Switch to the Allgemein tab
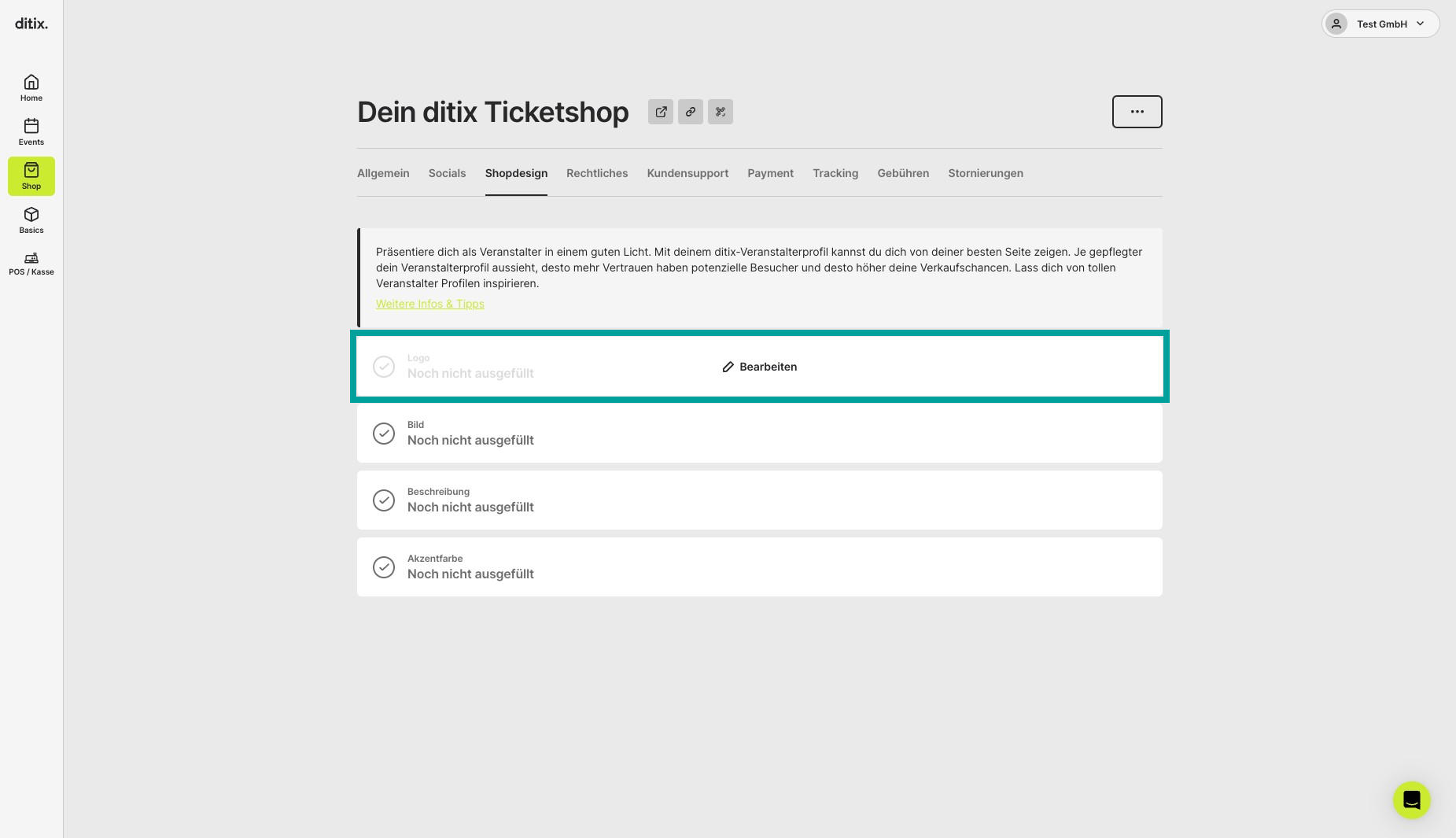Image resolution: width=1456 pixels, height=838 pixels. (x=383, y=173)
